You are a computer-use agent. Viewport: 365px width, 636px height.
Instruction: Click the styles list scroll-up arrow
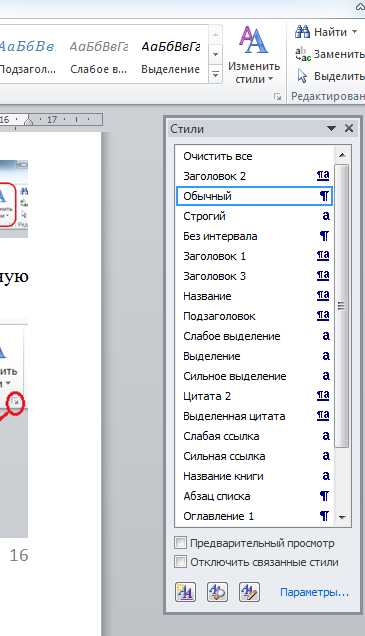point(342,155)
